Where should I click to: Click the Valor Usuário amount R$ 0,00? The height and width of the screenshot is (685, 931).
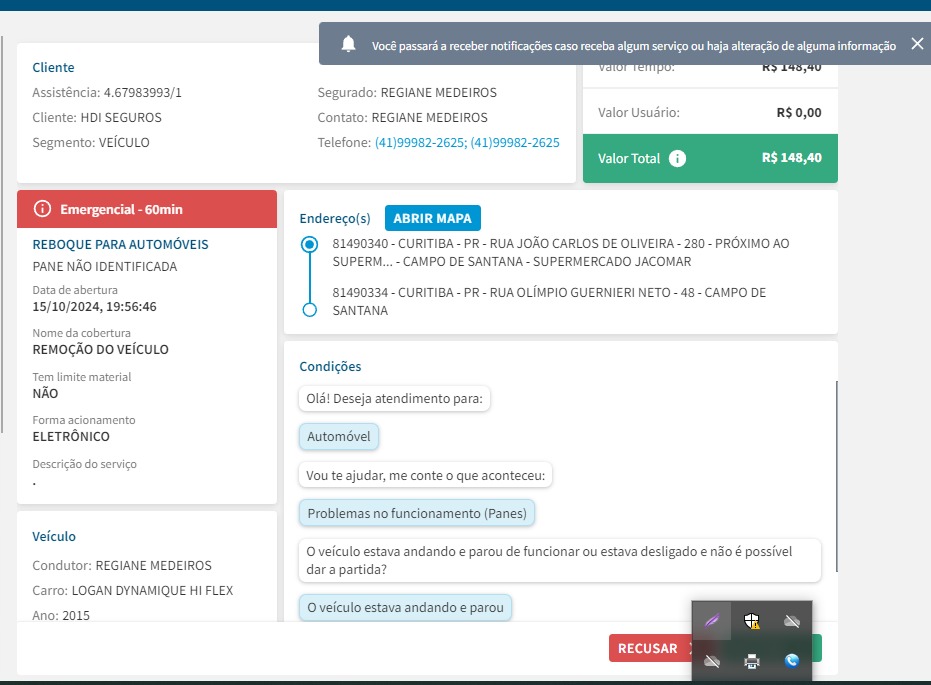coord(799,113)
